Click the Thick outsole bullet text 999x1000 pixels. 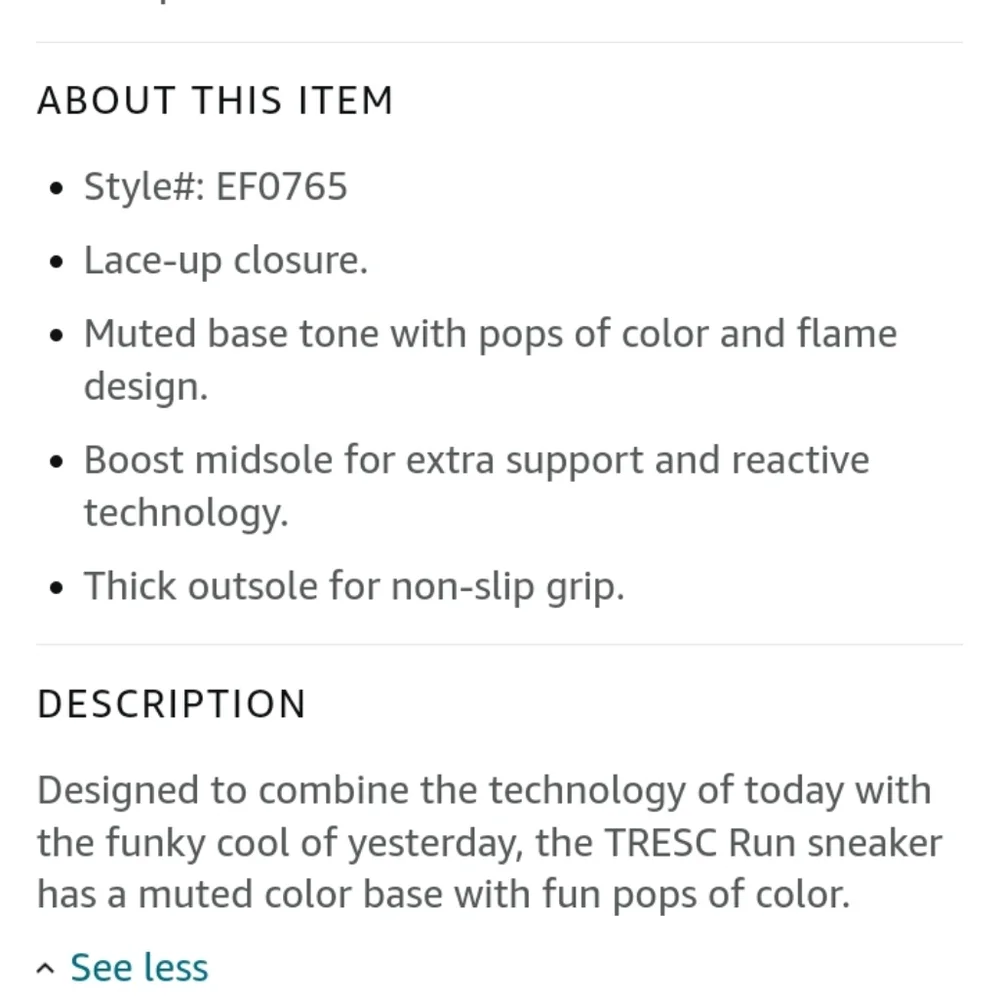pyautogui.click(x=354, y=586)
